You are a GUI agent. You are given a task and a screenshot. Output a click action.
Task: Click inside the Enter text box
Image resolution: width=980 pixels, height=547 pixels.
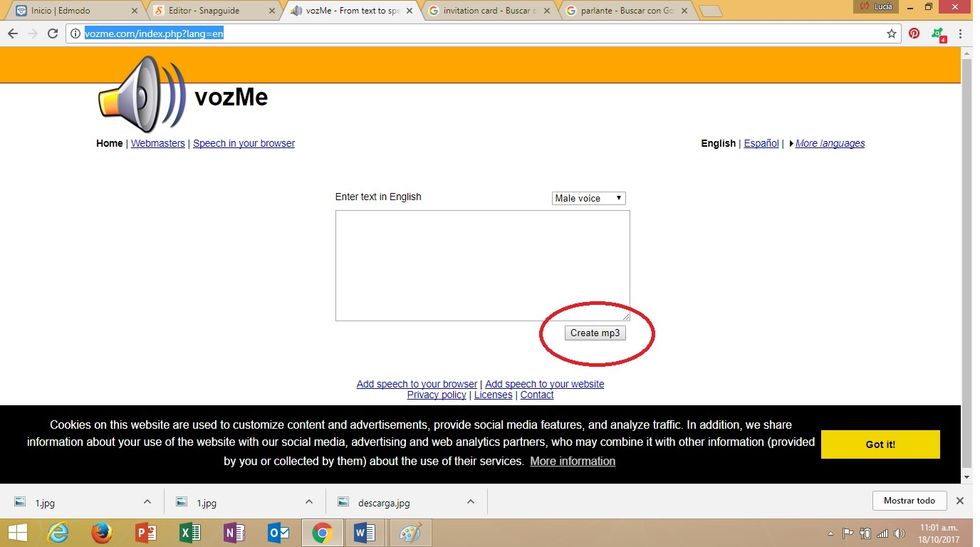click(x=482, y=265)
